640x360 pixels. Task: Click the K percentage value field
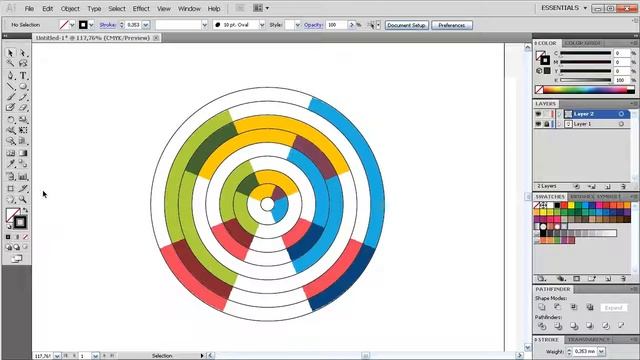coord(621,80)
